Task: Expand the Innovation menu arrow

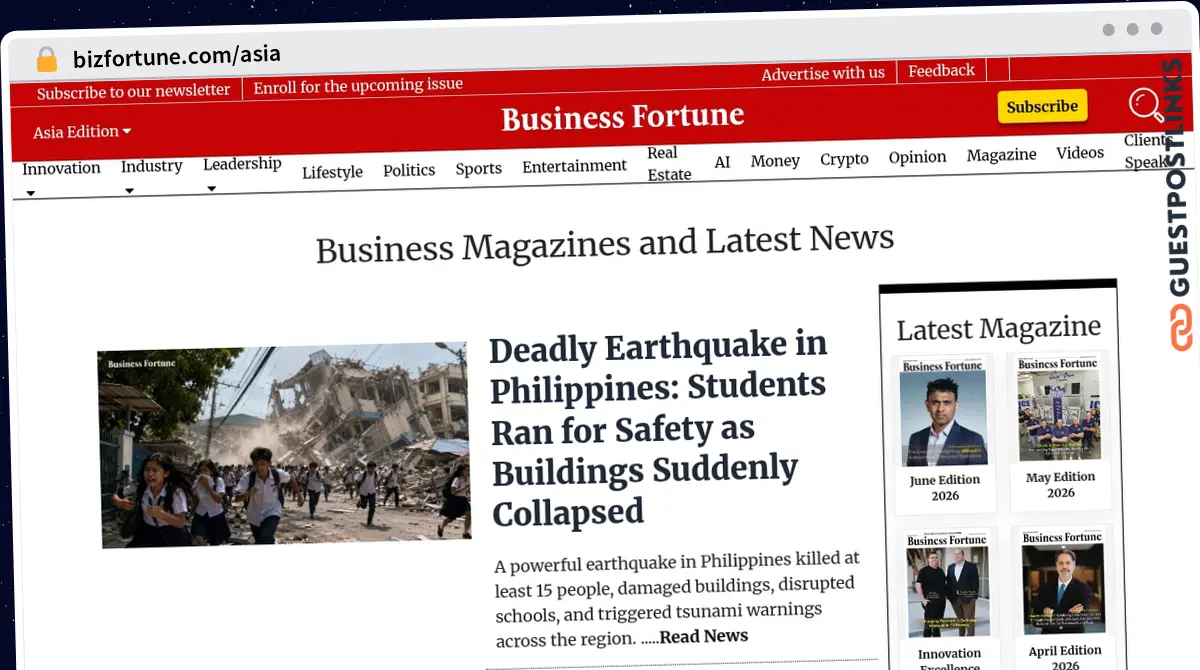Action: (x=30, y=193)
